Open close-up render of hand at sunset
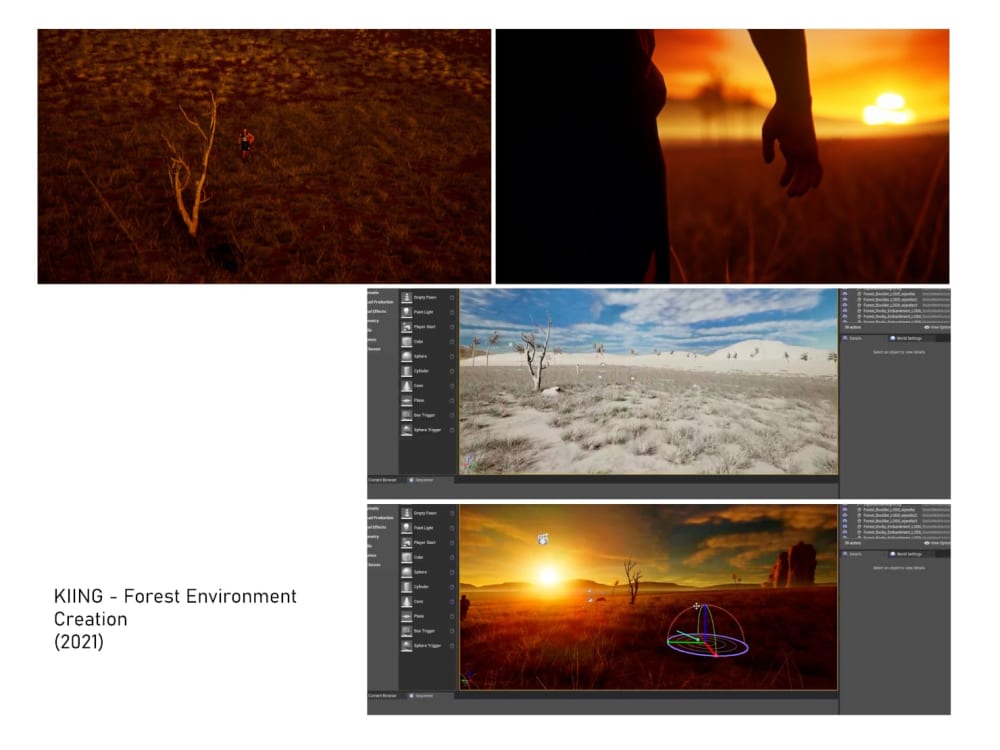This screenshot has width=1000, height=750. click(723, 156)
